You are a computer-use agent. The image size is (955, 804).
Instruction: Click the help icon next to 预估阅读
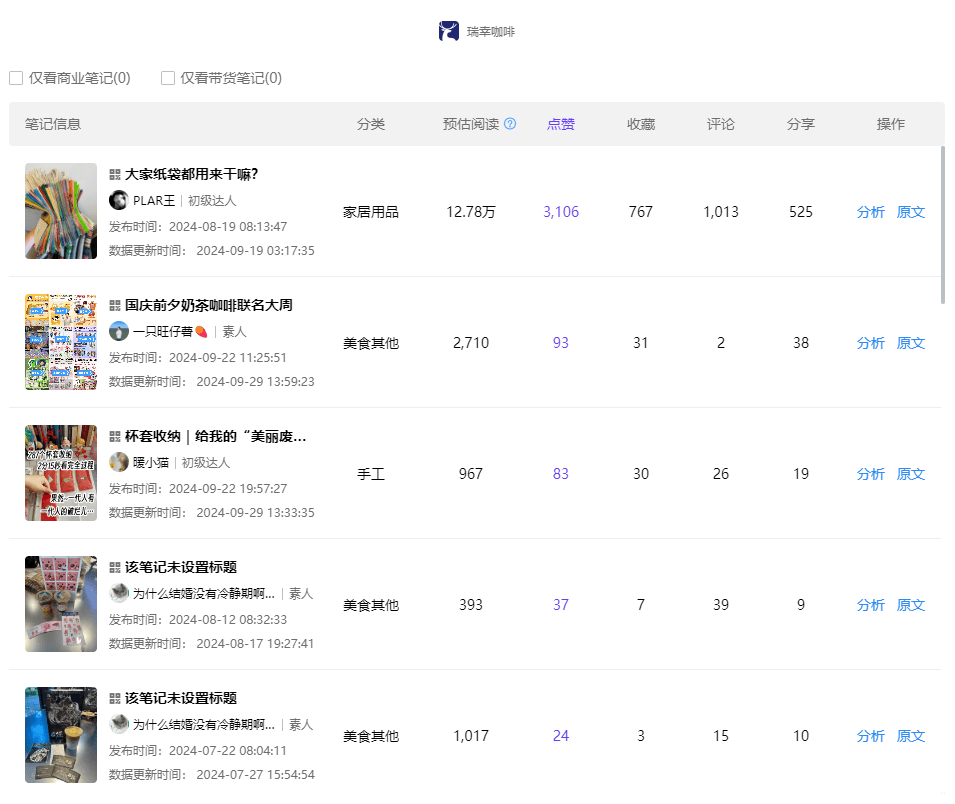(510, 124)
